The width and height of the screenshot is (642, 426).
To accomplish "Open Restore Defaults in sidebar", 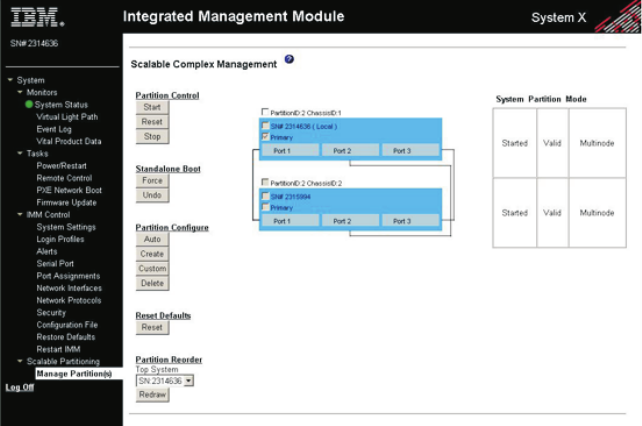I will (66, 337).
